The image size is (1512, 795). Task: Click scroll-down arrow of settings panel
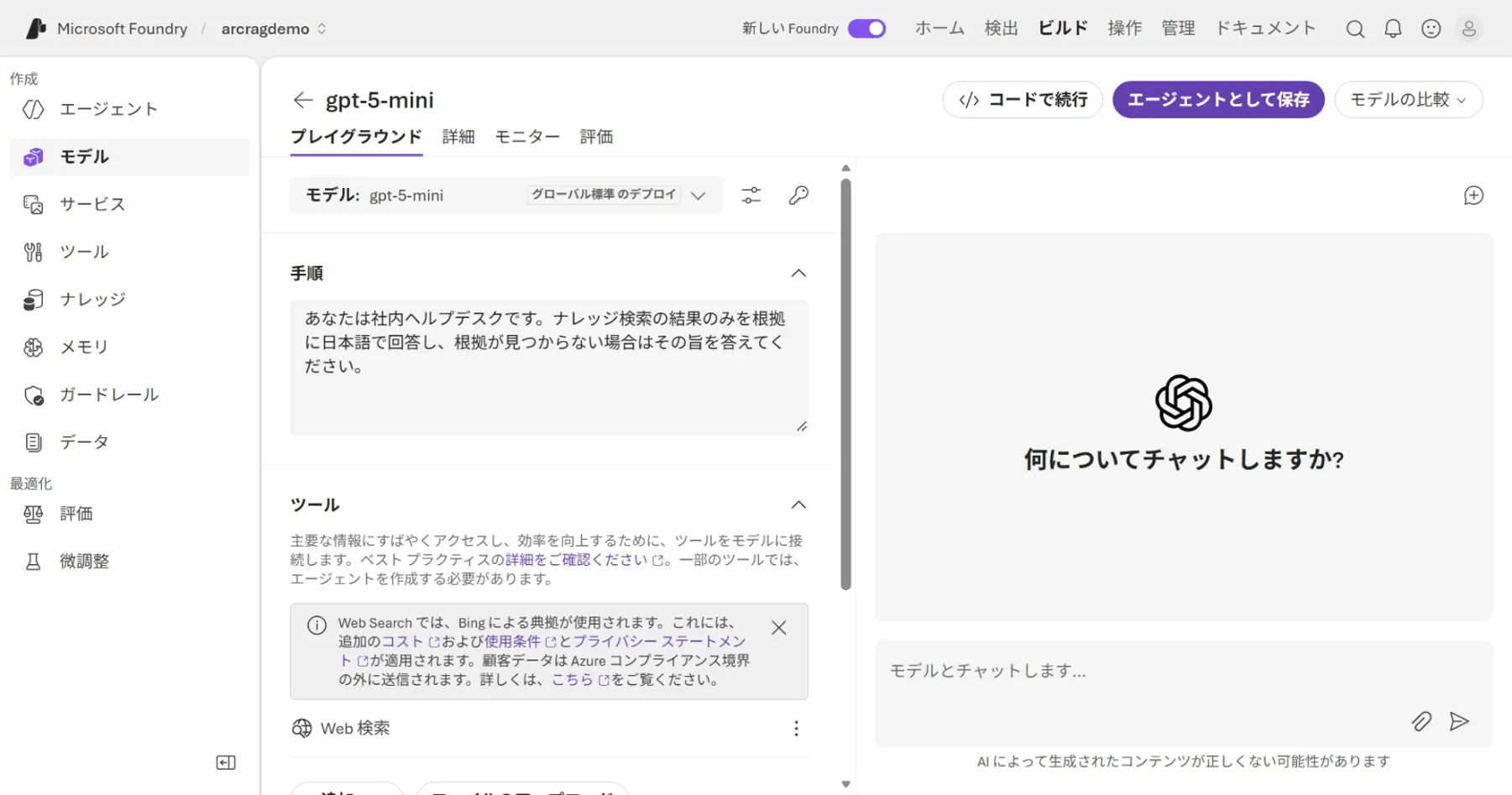click(845, 784)
